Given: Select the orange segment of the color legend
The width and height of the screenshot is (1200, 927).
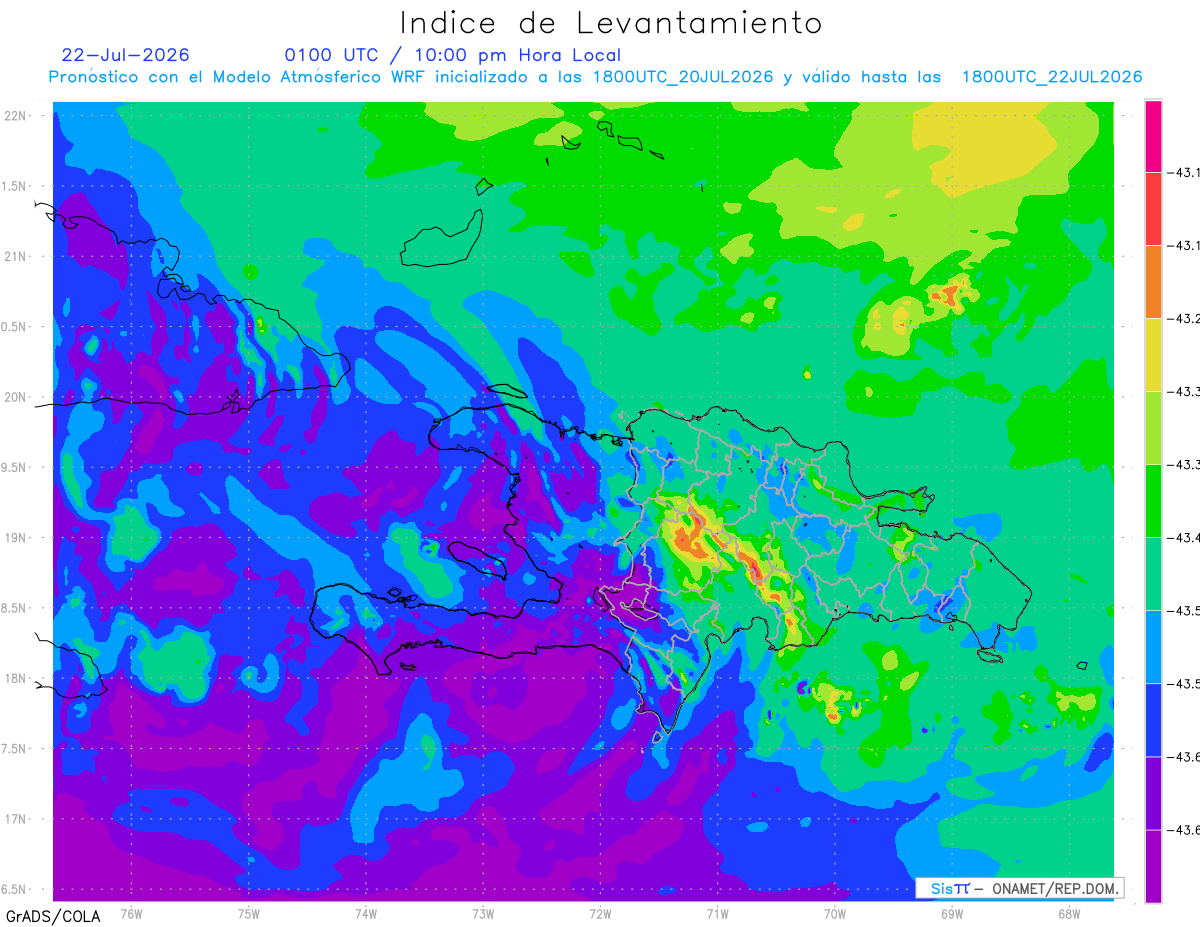Looking at the screenshot, I should (1153, 282).
